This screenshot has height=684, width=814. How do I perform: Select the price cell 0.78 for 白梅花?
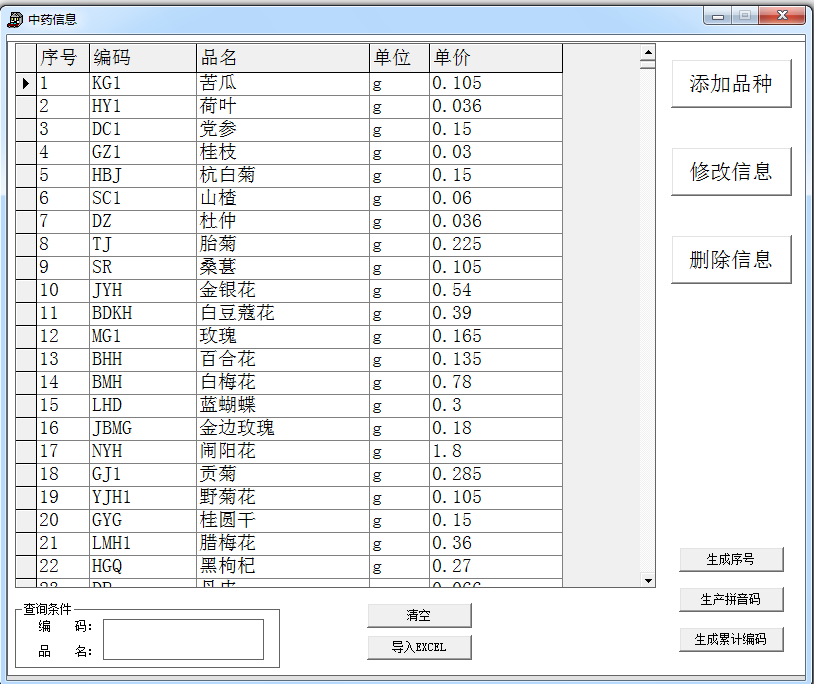(495, 382)
